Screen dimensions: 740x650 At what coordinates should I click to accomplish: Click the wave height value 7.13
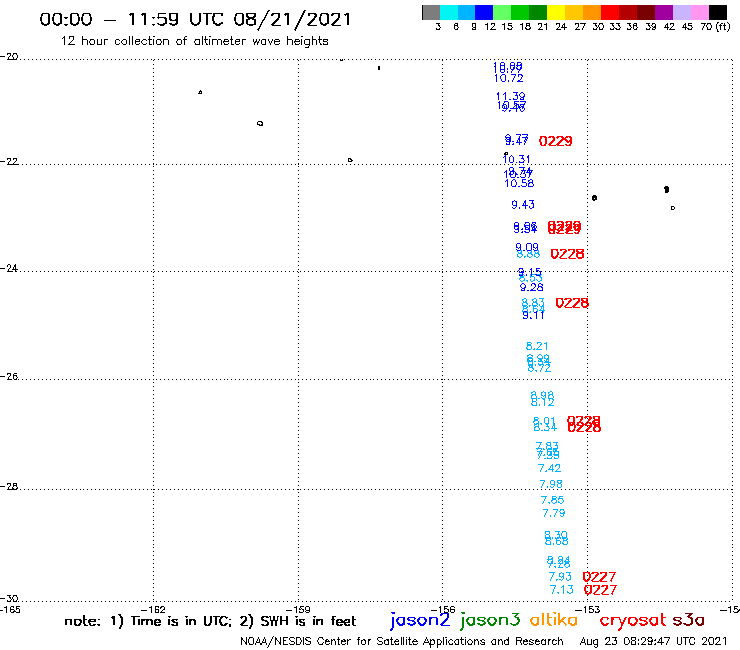(562, 590)
